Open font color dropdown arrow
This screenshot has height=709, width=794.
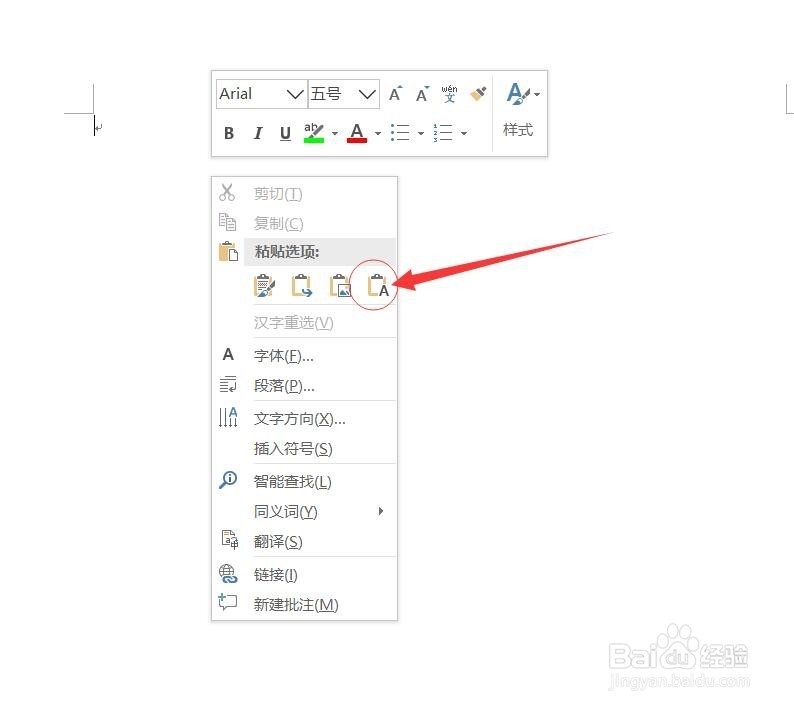pos(378,134)
